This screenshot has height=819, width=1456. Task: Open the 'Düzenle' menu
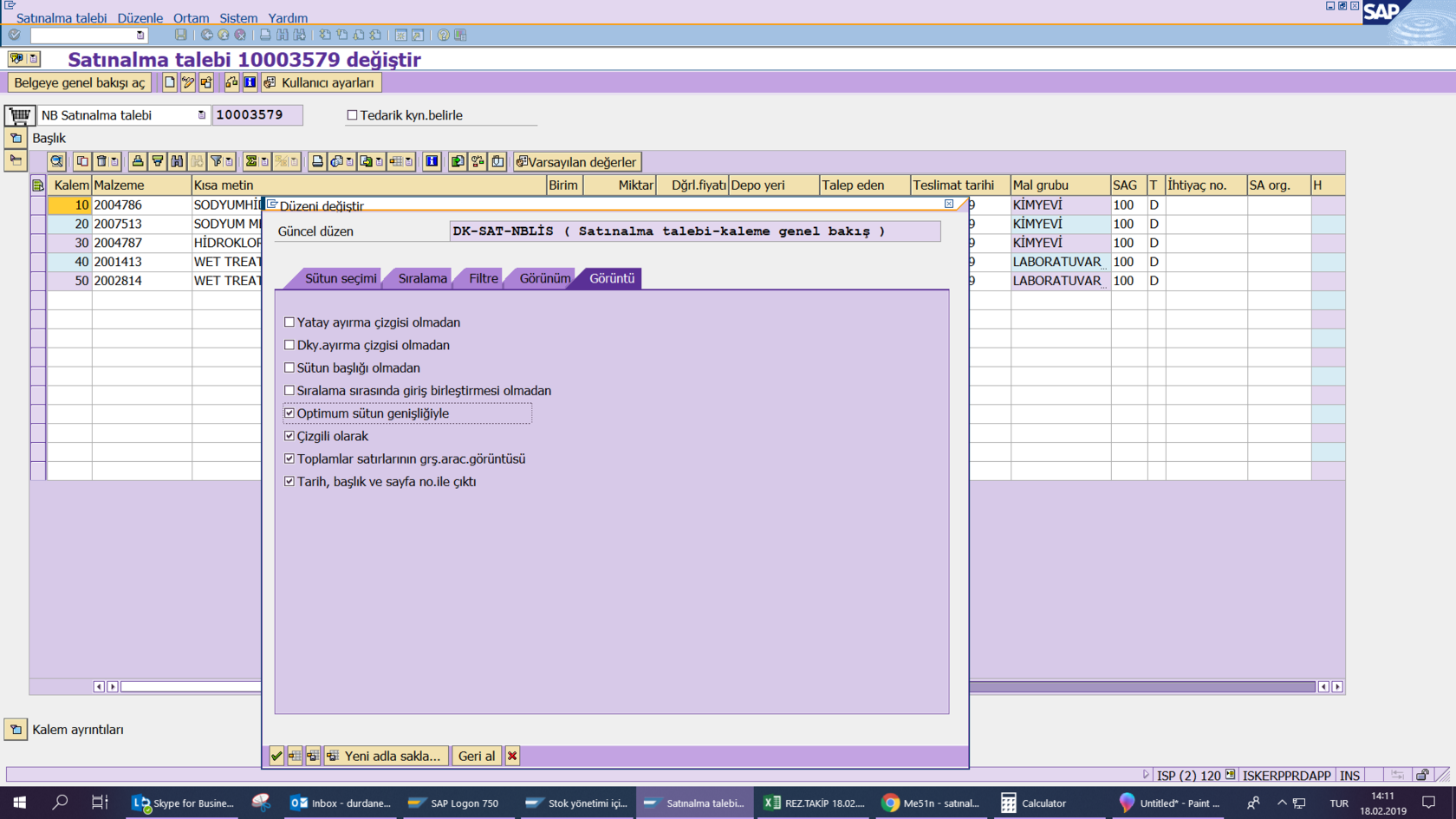coord(140,17)
